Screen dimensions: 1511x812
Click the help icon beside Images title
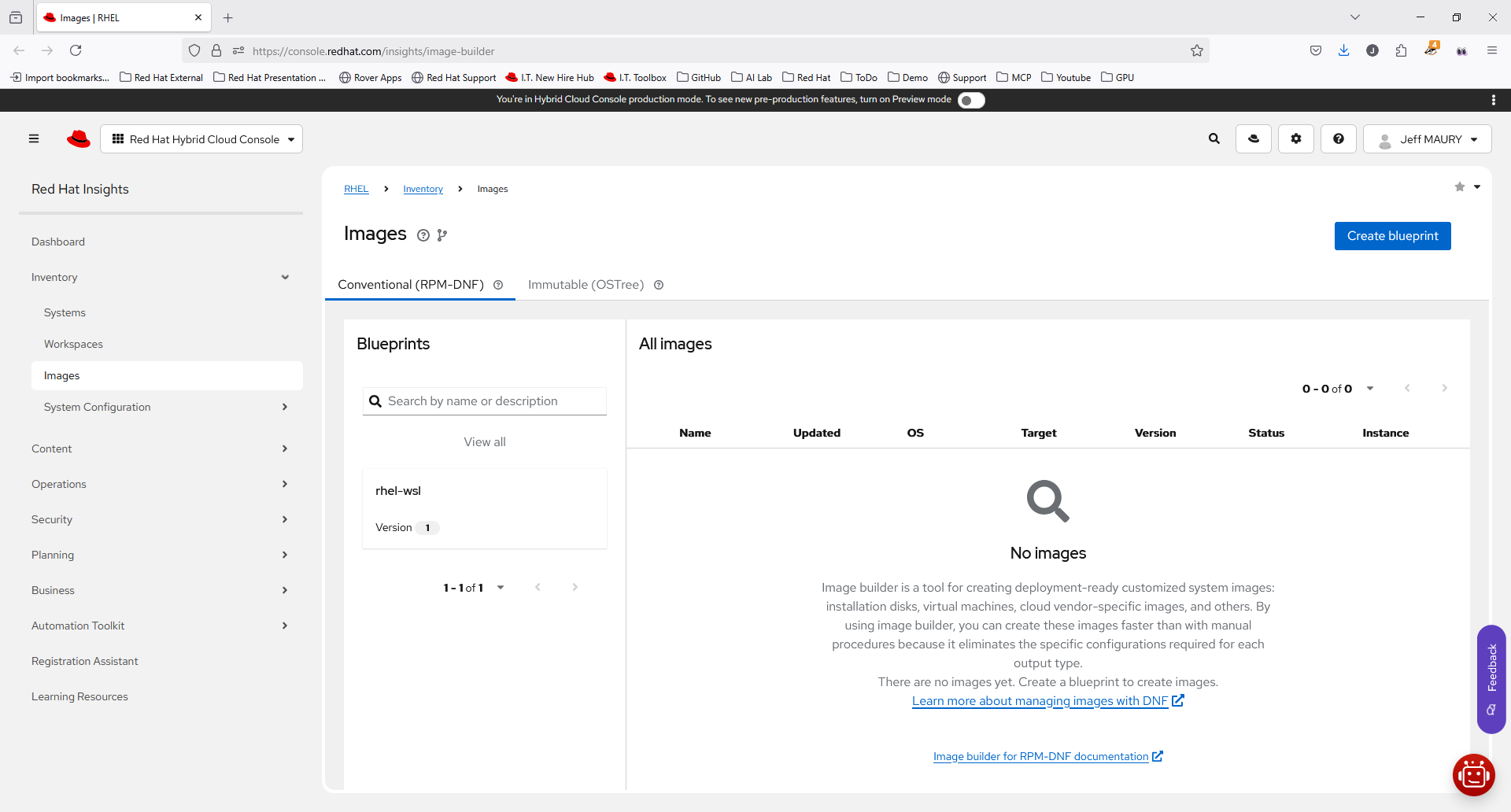click(423, 235)
